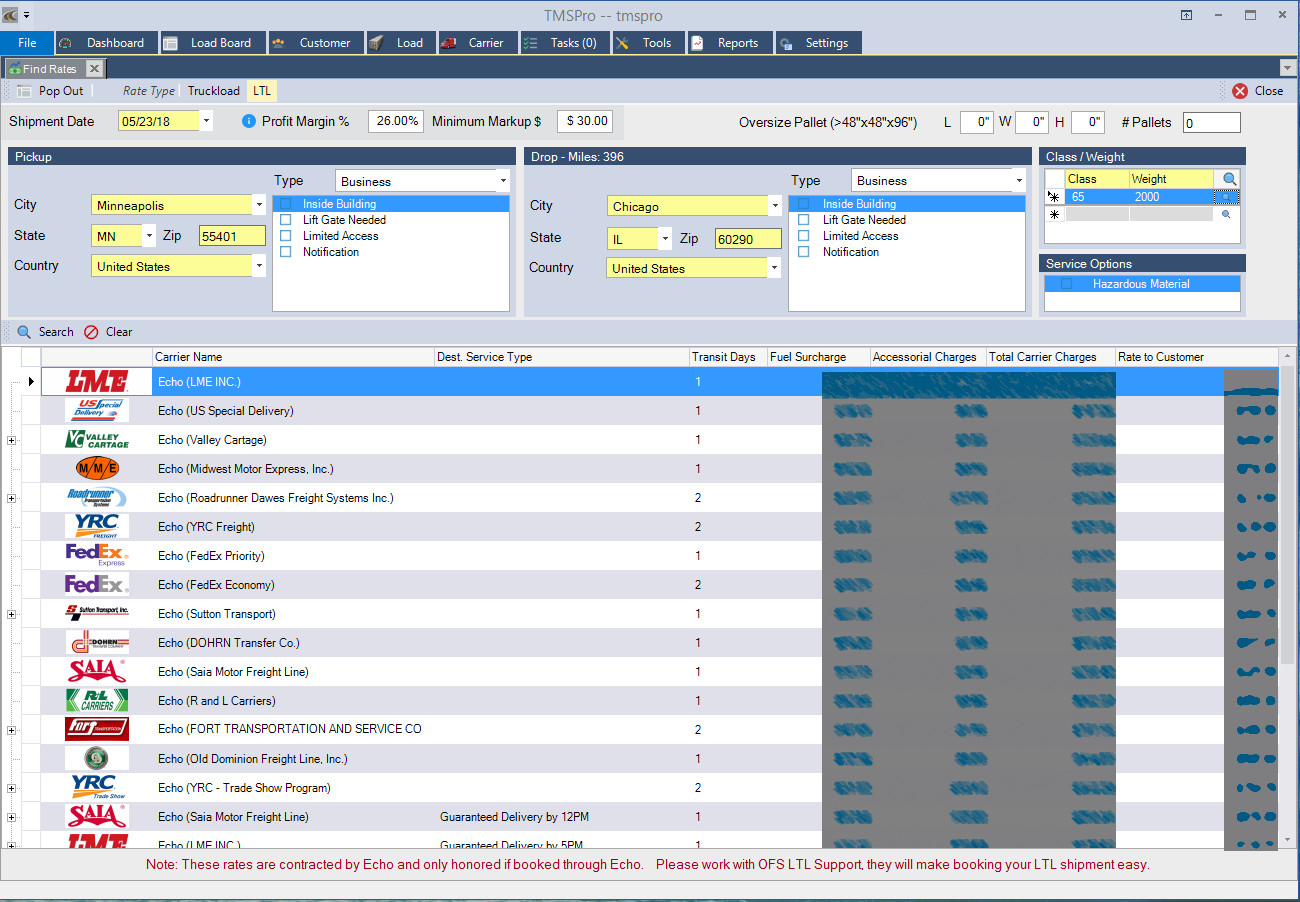Click the Roadrunner carrier logo

(97, 498)
